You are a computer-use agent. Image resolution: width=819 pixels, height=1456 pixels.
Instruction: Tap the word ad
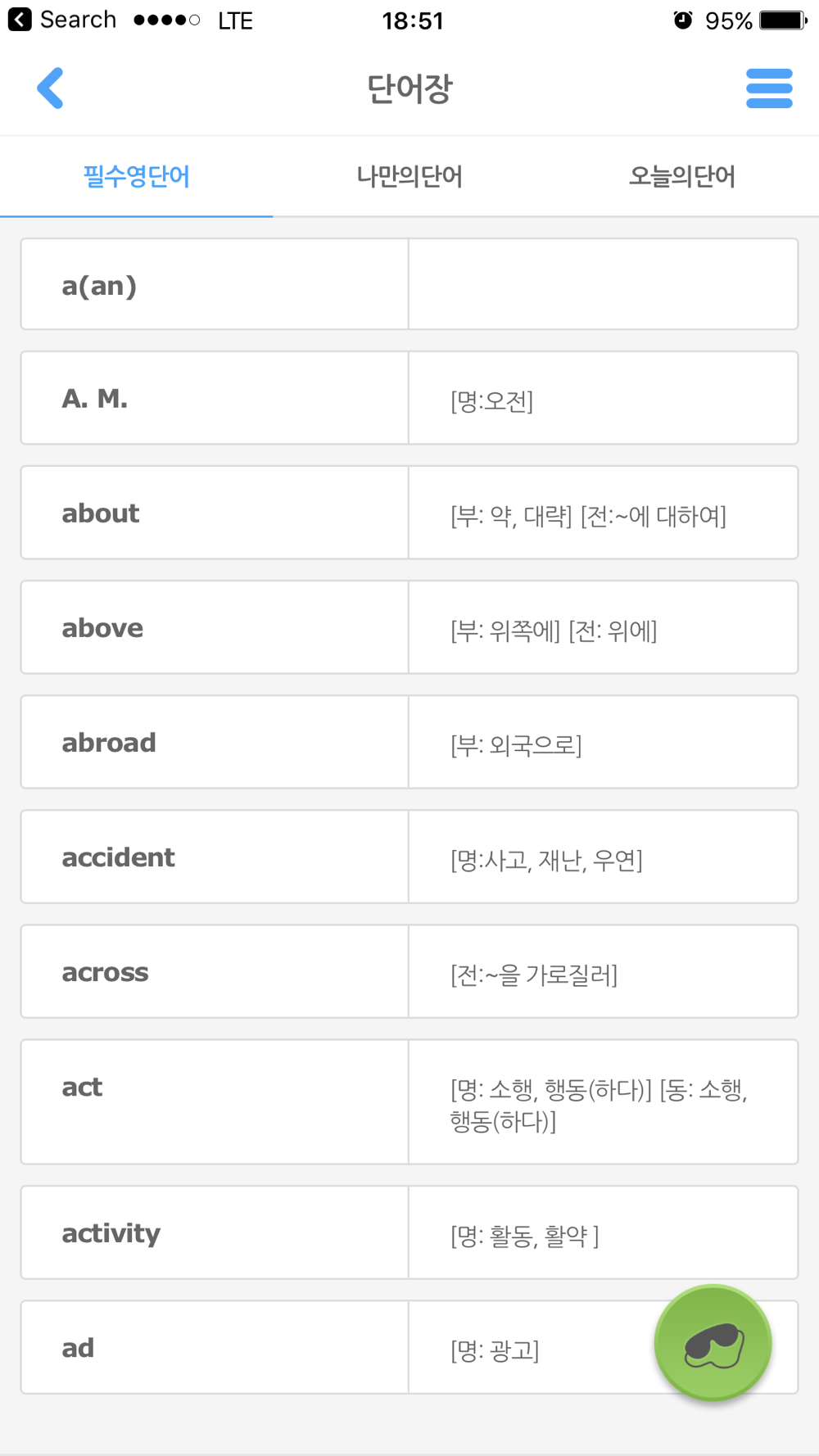(78, 1348)
